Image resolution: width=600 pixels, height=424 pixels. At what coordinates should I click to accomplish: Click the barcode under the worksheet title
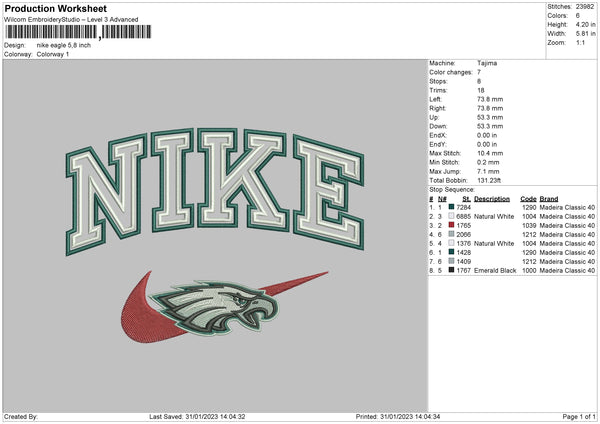pos(78,32)
